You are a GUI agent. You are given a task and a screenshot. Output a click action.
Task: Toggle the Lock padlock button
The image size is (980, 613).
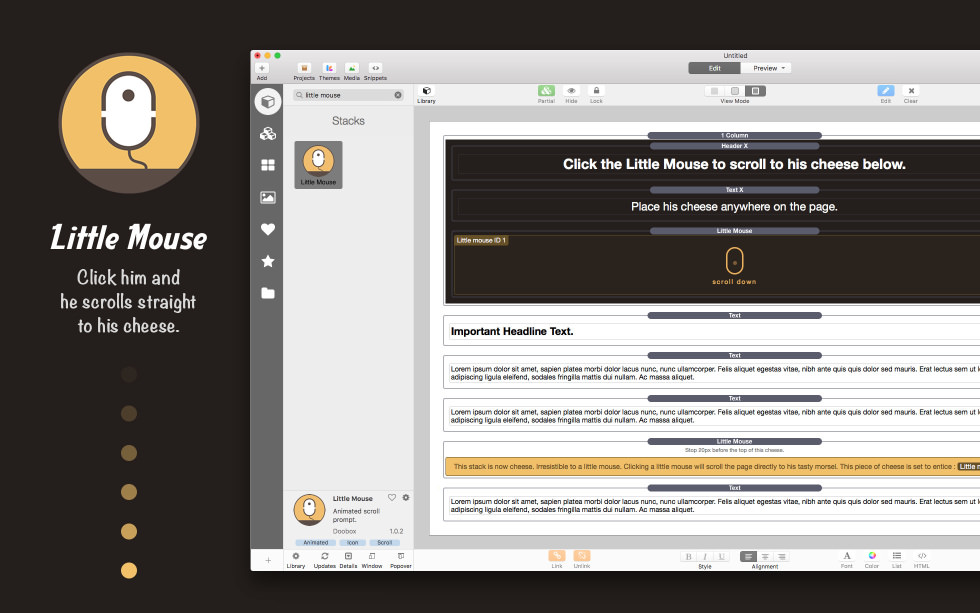tap(596, 91)
